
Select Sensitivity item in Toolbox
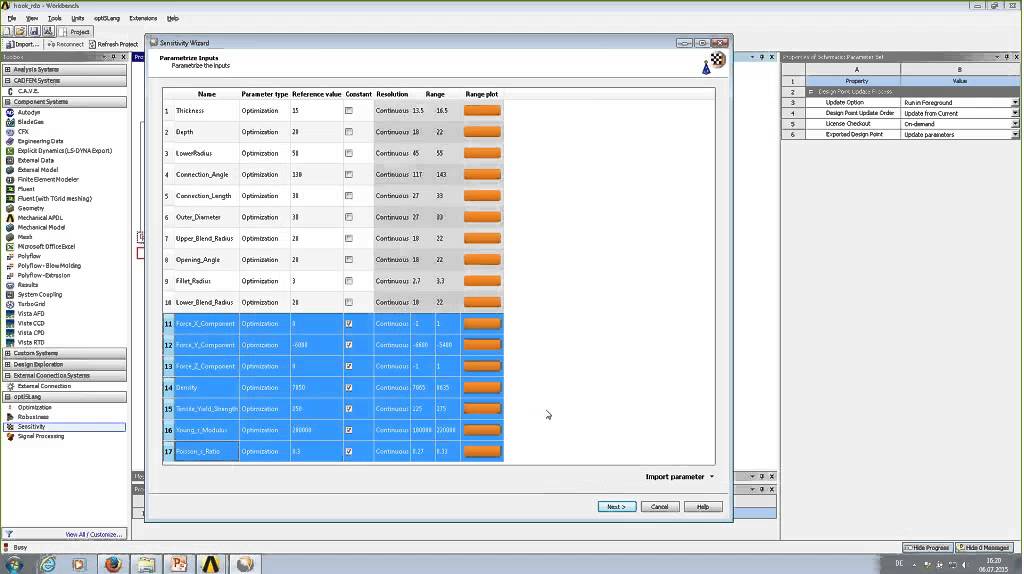click(x=31, y=426)
